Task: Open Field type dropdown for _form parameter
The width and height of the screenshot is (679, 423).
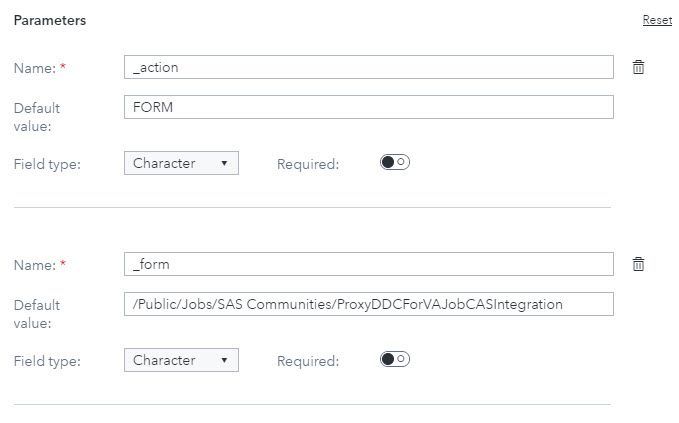Action: (181, 360)
